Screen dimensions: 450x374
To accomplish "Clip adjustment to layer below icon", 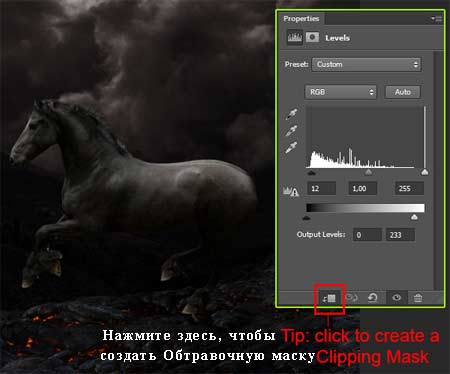I will [x=329, y=298].
